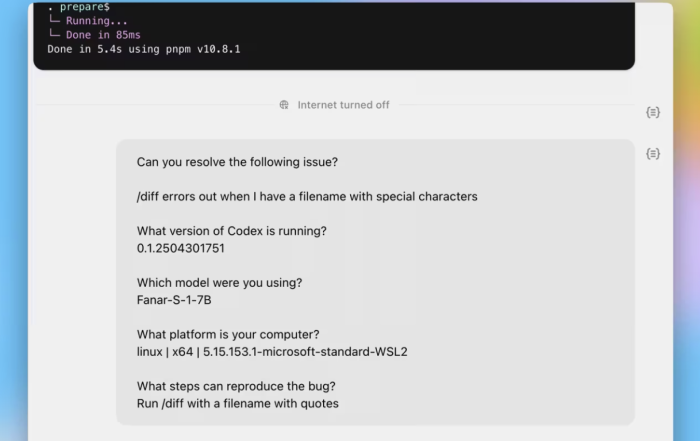Click the globe icon next to Internet turned off
The height and width of the screenshot is (441, 700).
(x=284, y=105)
